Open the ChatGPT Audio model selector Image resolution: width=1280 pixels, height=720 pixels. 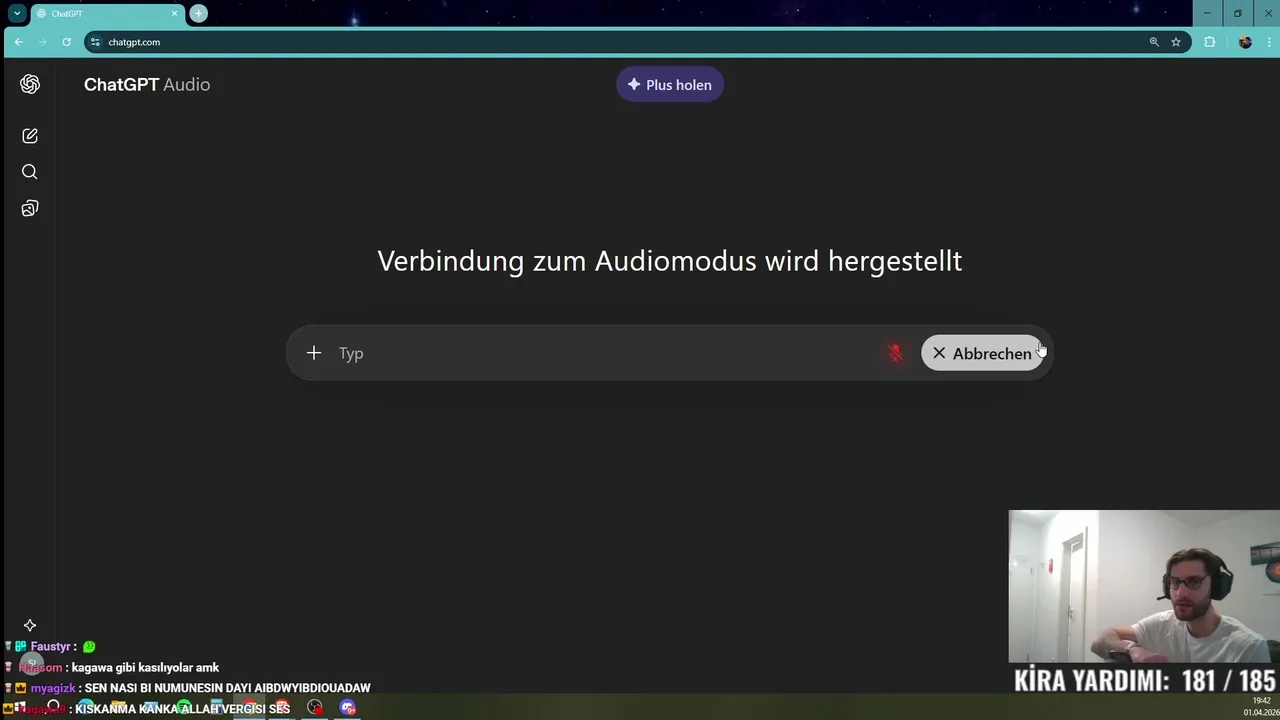[147, 85]
